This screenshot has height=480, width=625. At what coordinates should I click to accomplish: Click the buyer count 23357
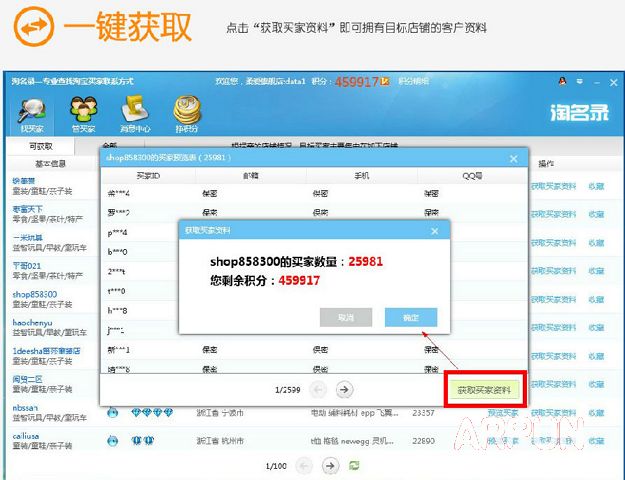(423, 413)
